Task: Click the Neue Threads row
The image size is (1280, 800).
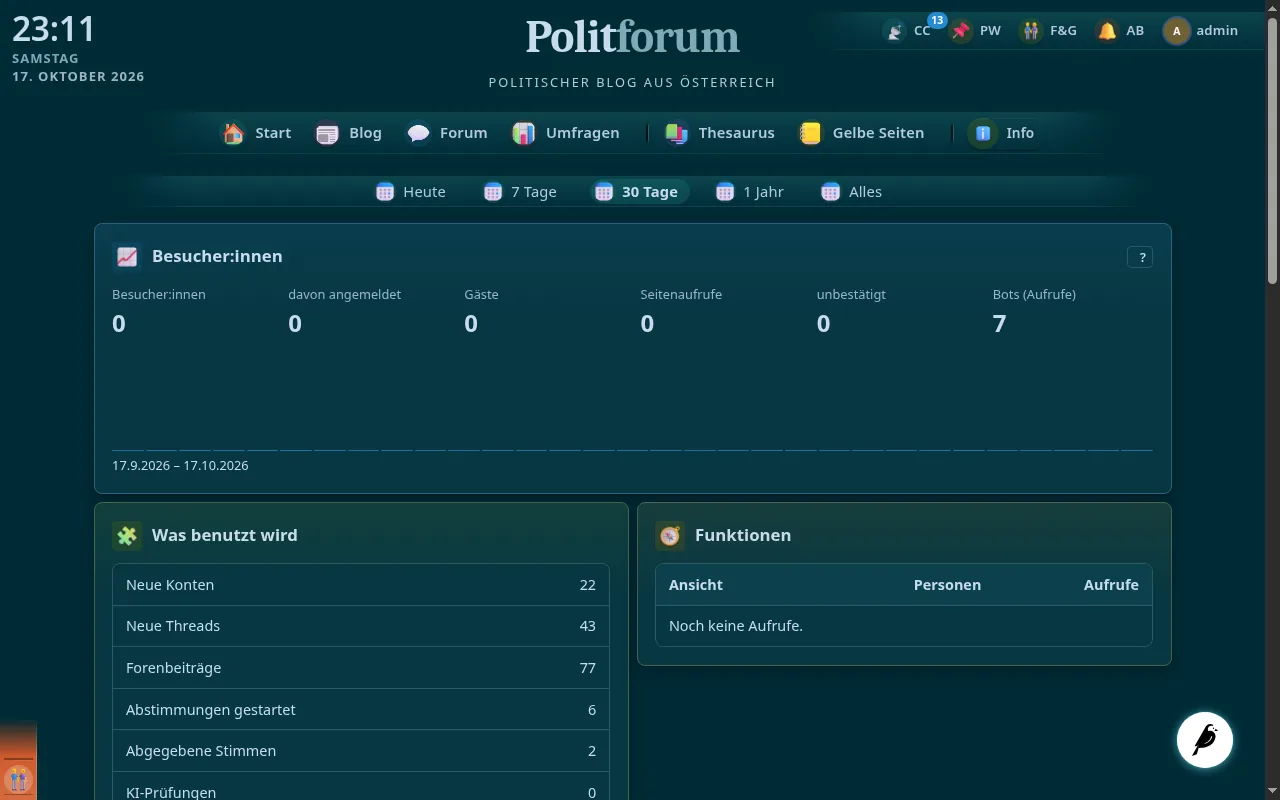Action: tap(361, 626)
